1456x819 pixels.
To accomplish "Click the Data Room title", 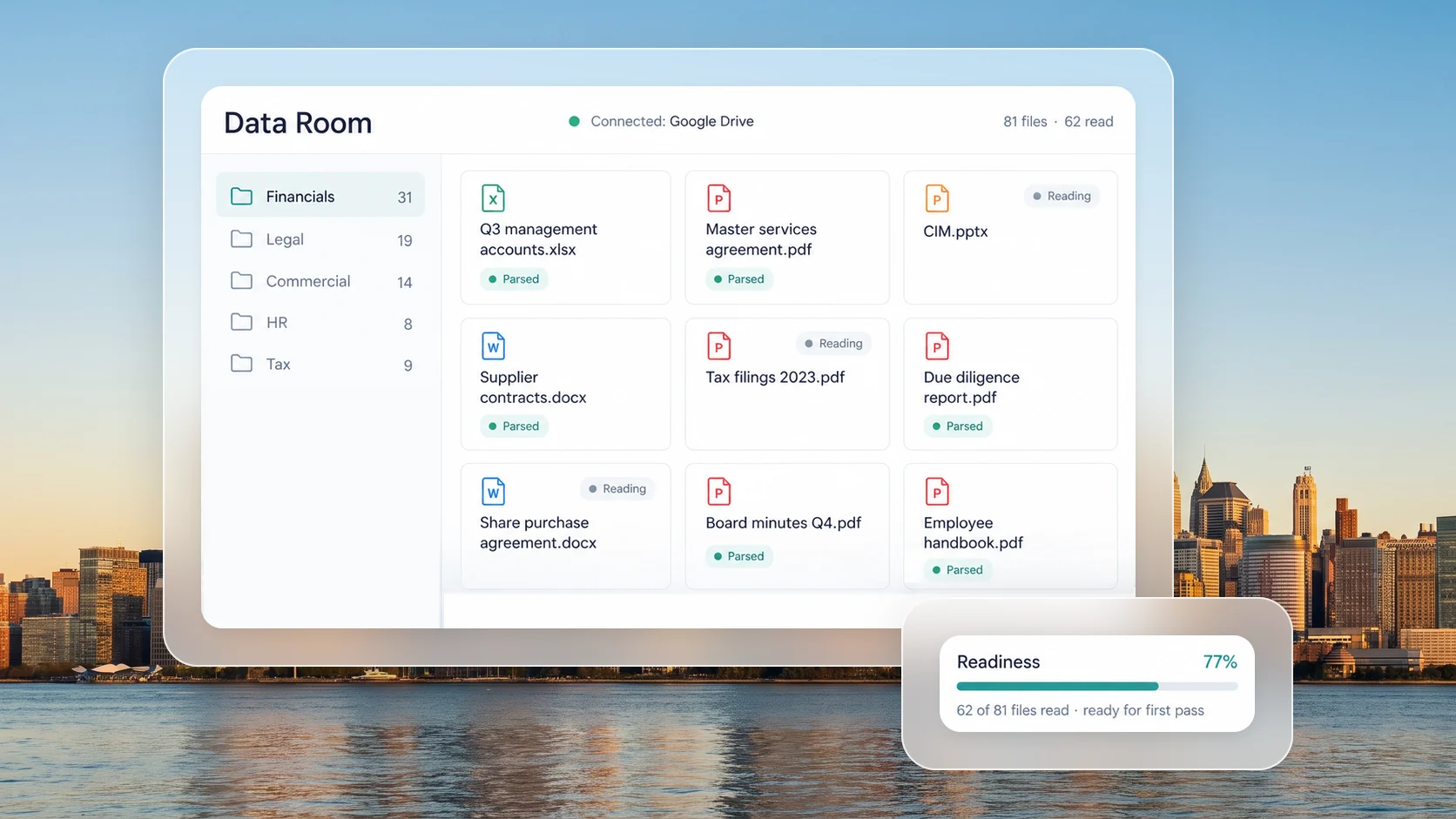I will click(298, 123).
